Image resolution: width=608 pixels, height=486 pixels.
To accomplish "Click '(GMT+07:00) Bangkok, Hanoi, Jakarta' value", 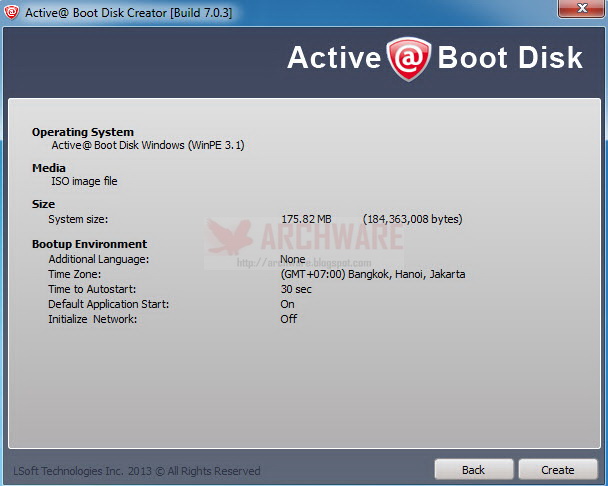I will click(373, 274).
